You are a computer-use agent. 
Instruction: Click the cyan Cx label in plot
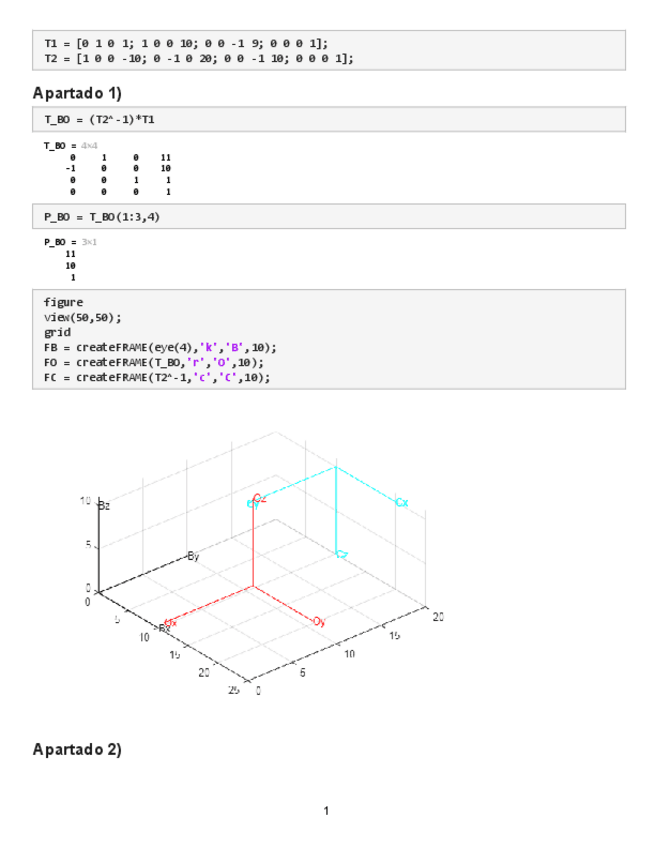[401, 502]
